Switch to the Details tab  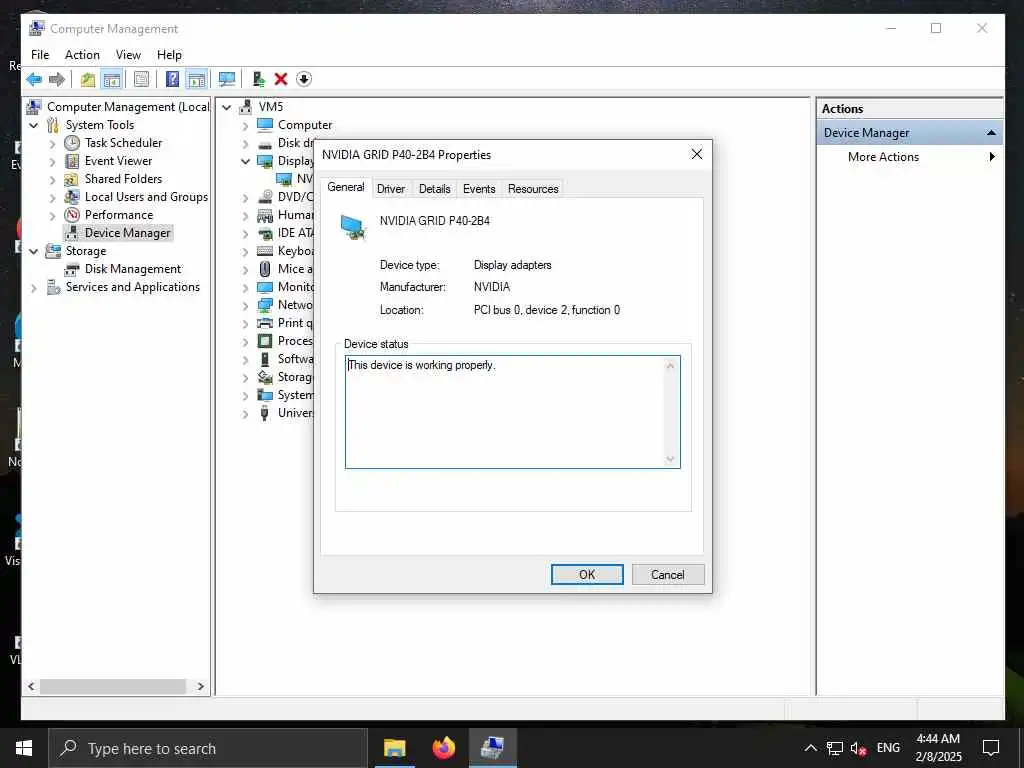pos(434,189)
